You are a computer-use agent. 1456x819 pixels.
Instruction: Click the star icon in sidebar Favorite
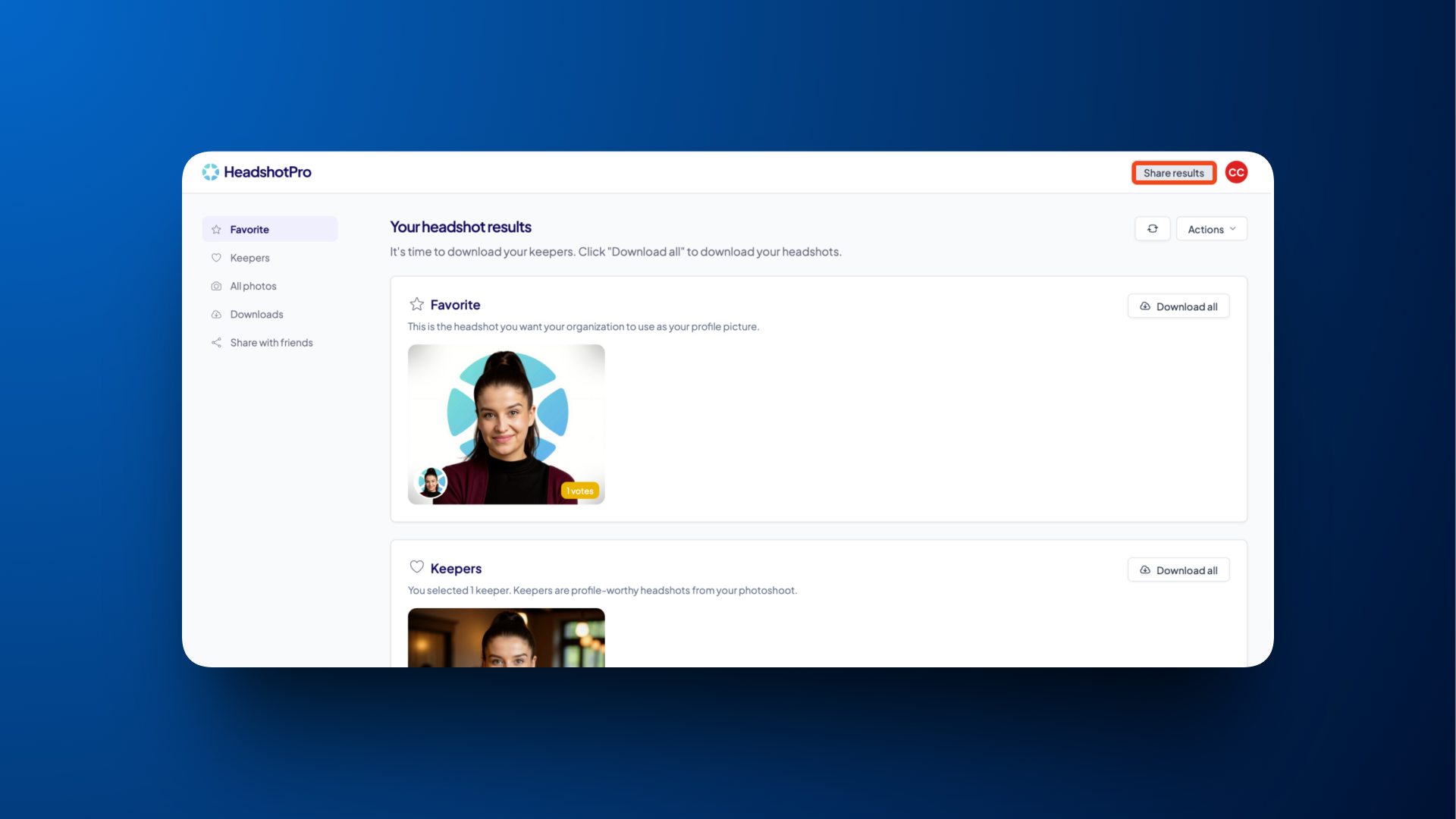[x=216, y=230]
